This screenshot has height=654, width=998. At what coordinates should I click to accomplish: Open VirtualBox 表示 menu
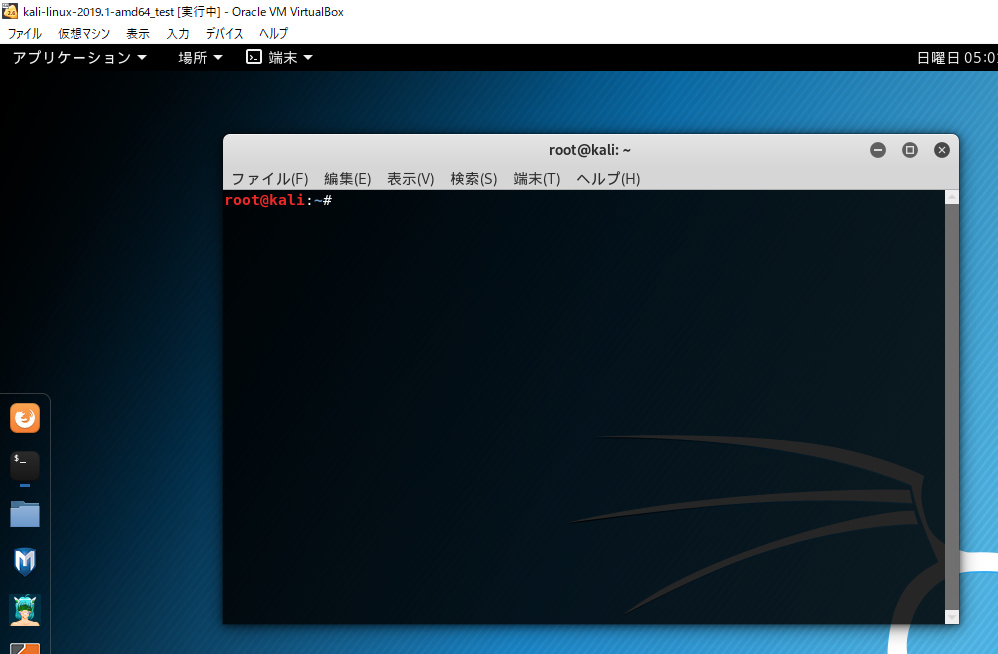138,34
